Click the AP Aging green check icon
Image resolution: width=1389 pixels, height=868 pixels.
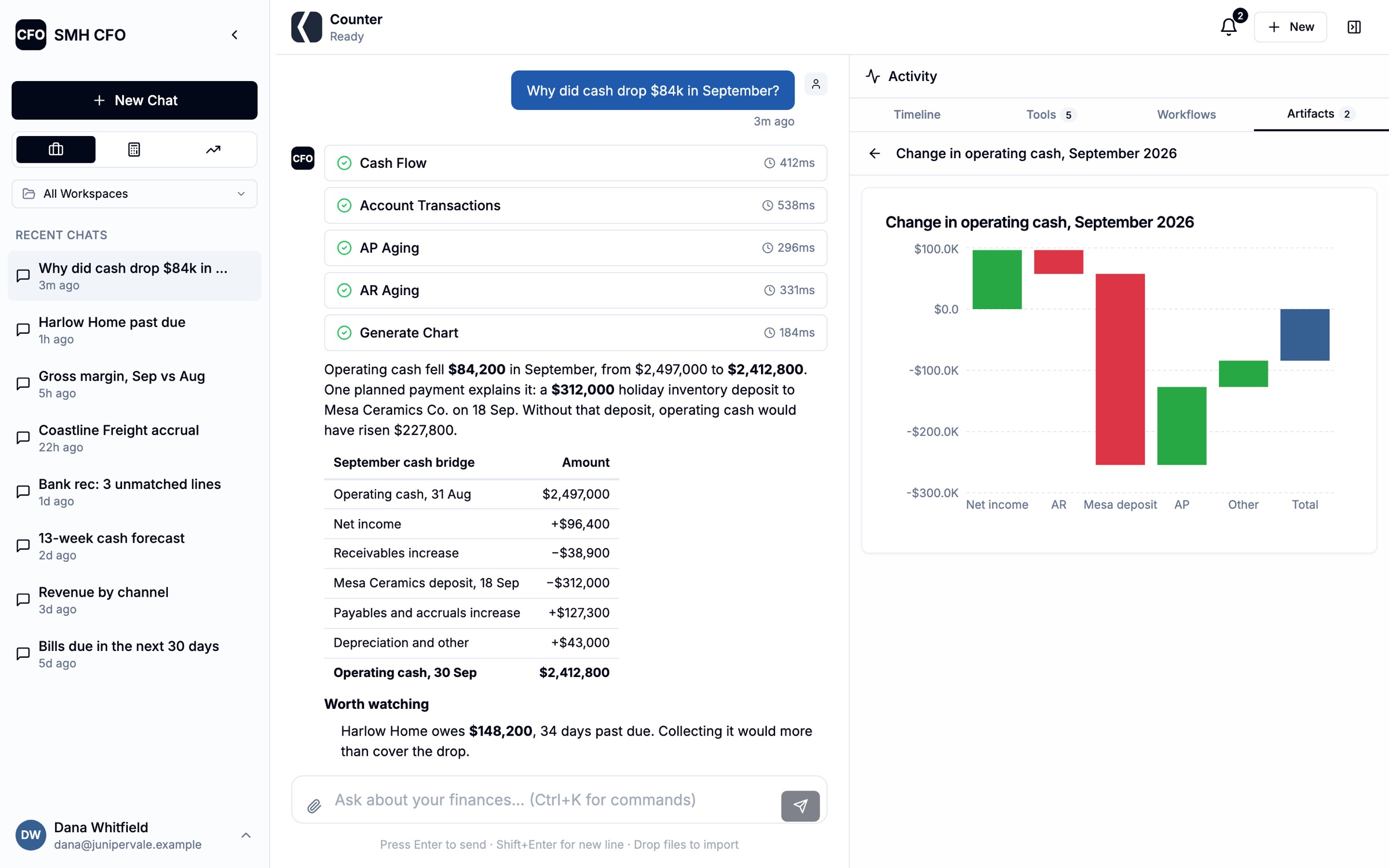(x=344, y=248)
